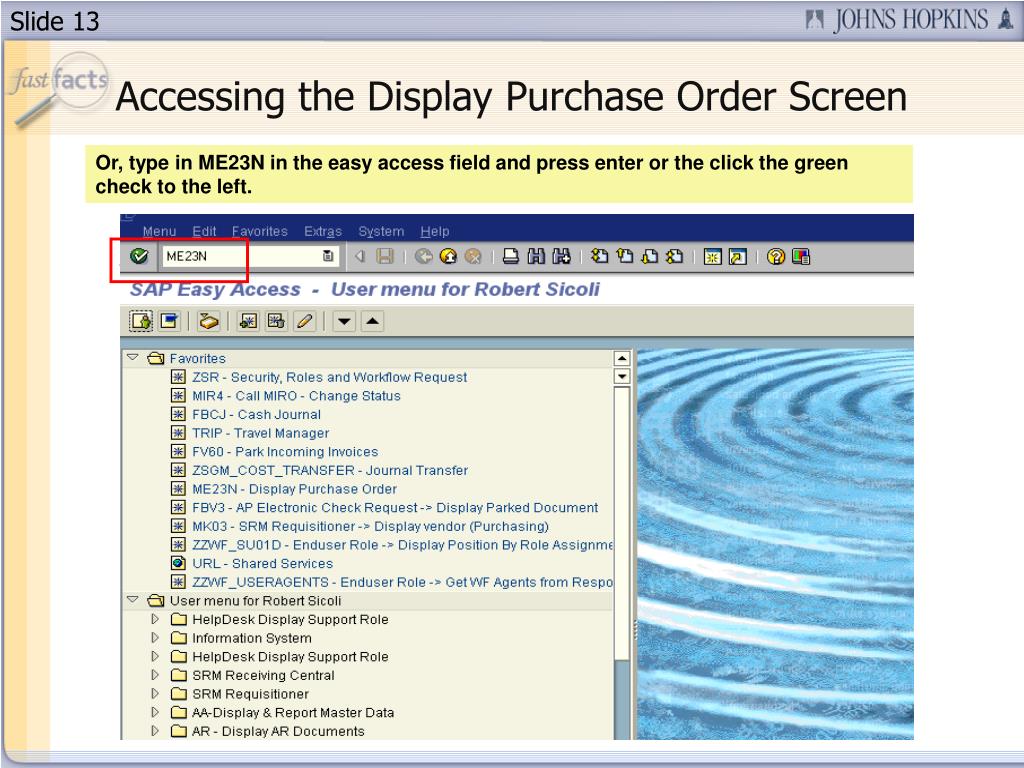Expand the SRM Requisitioner folder
This screenshot has height=768, width=1024.
pos(155,694)
